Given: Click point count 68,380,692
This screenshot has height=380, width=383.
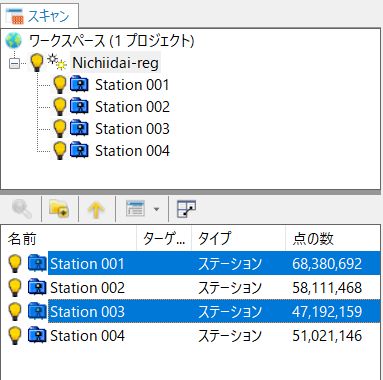Looking at the screenshot, I should pos(327,264).
